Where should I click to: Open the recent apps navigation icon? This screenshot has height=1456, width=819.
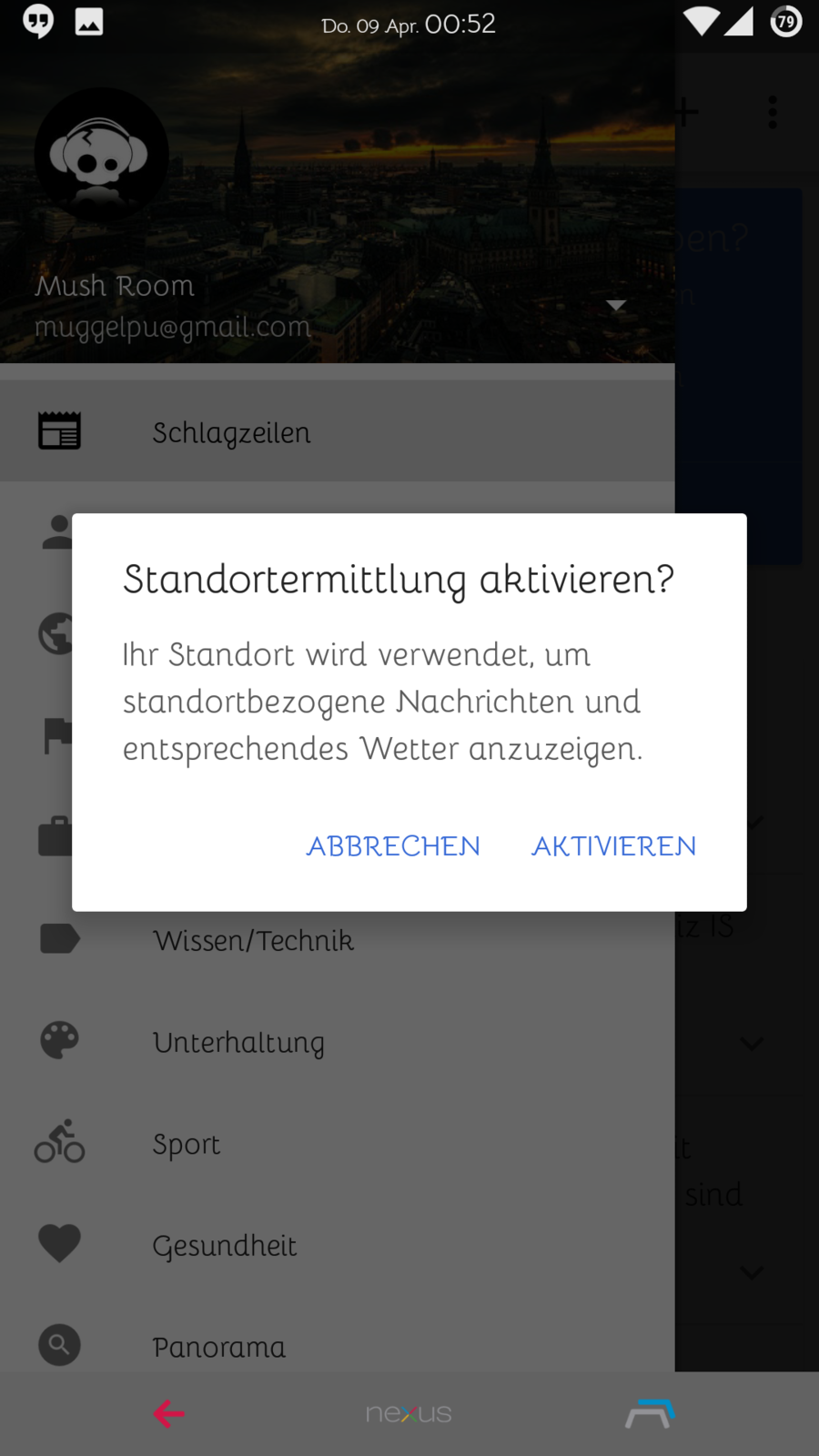[649, 1413]
